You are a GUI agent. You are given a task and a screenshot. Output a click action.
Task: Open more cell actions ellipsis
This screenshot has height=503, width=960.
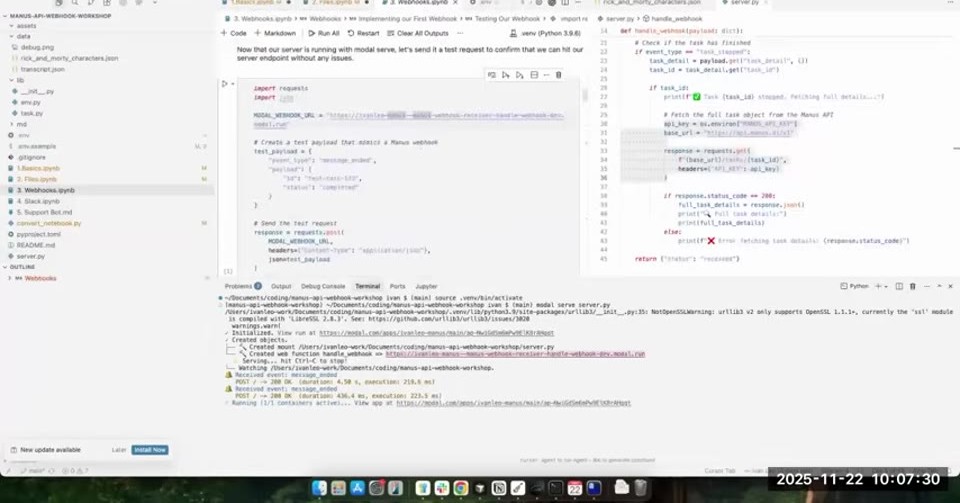pyautogui.click(x=546, y=75)
